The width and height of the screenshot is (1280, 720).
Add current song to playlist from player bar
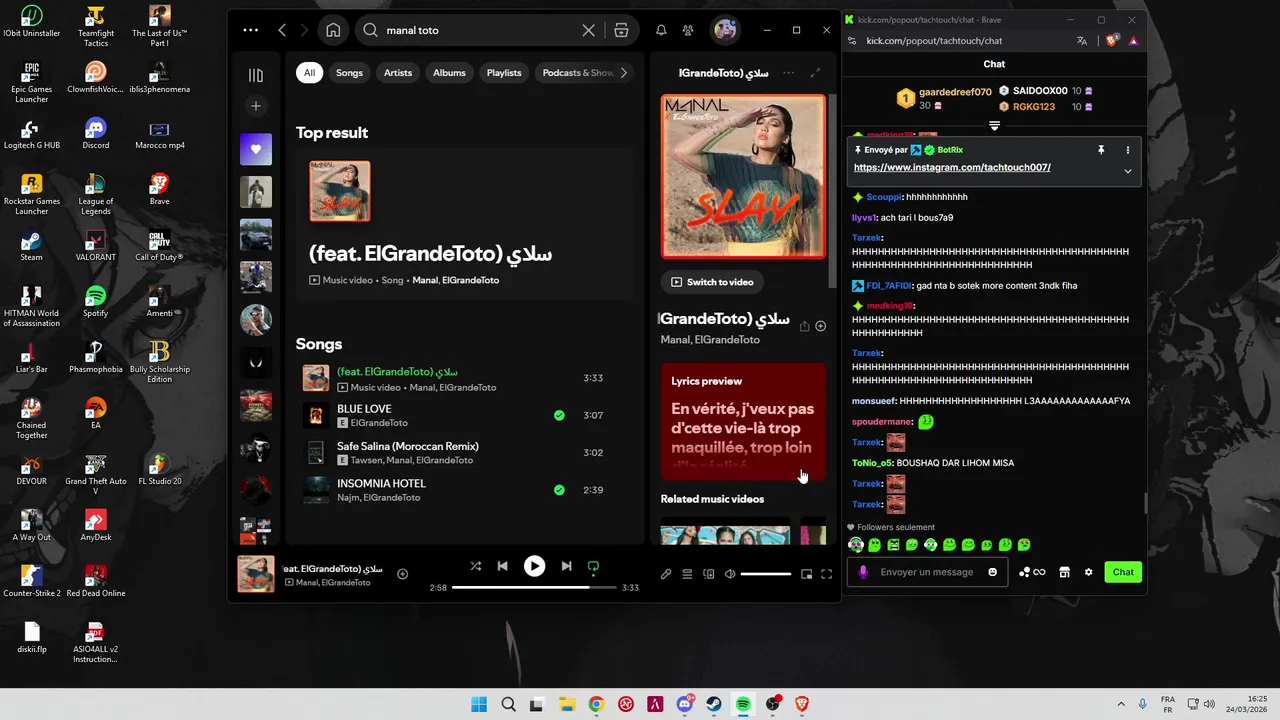[x=402, y=574]
